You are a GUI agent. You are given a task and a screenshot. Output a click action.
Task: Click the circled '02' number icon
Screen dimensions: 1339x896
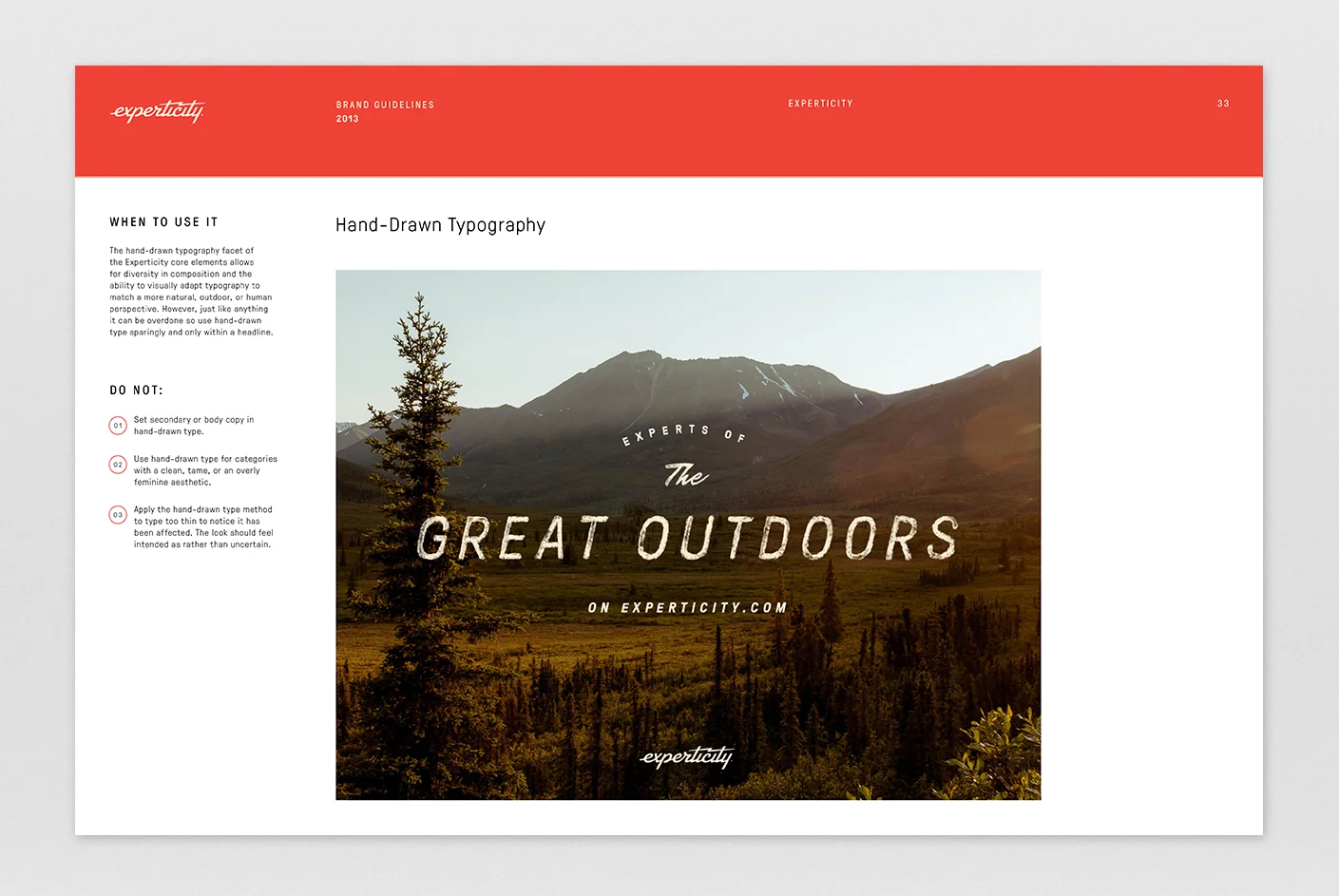tap(118, 465)
